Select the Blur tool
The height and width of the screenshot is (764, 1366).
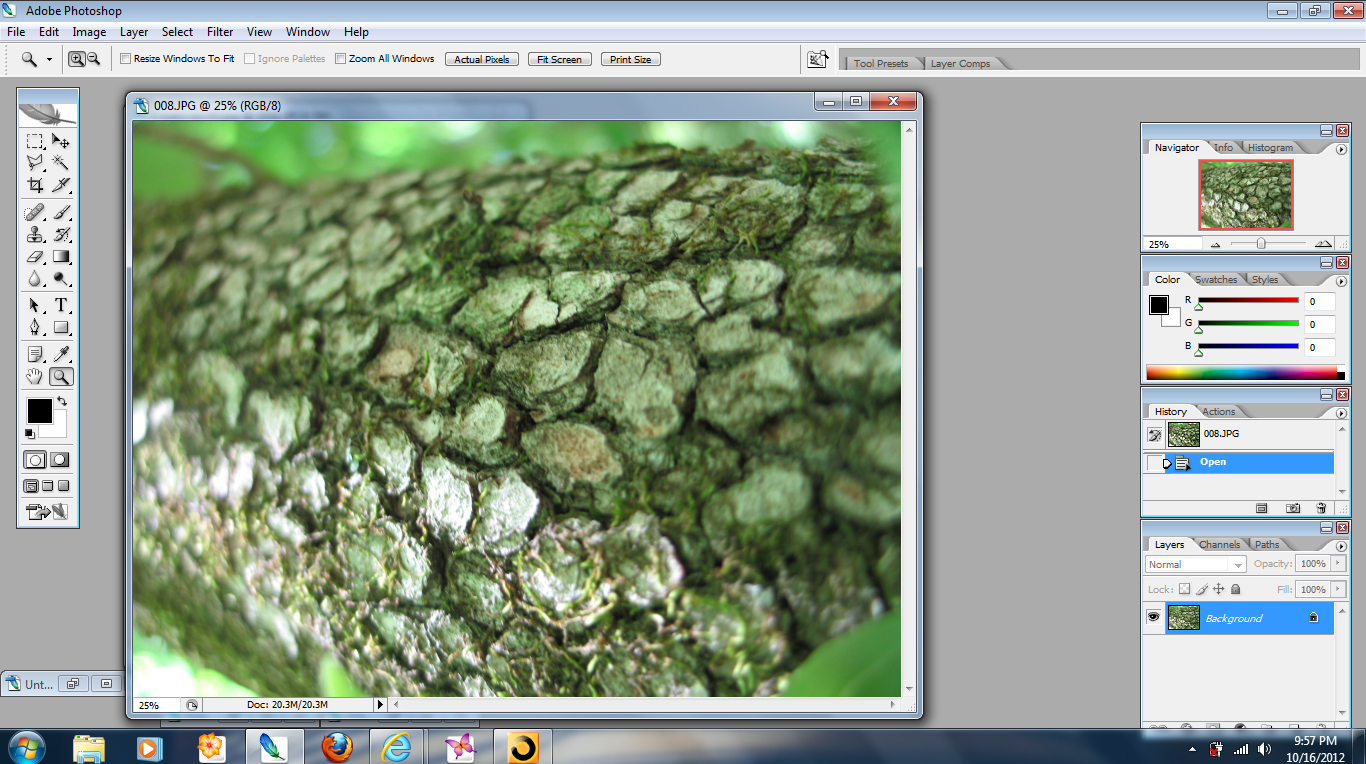(x=35, y=279)
